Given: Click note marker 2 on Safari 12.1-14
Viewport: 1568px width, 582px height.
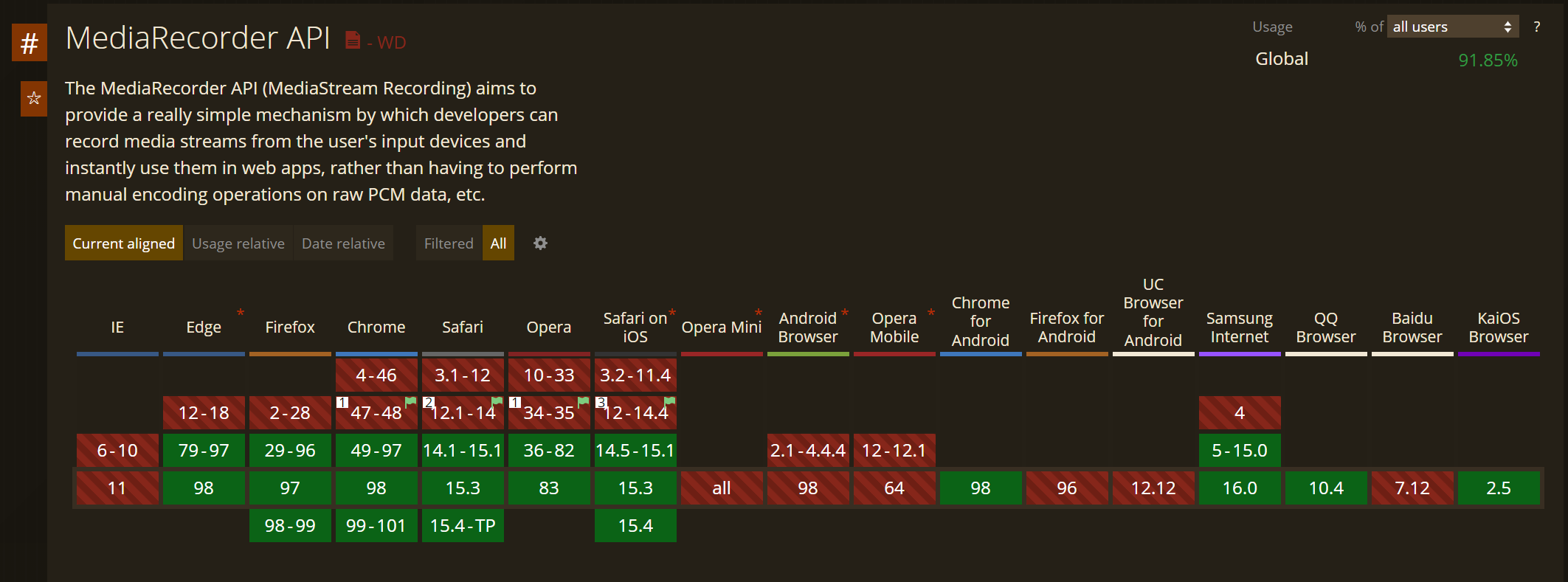Looking at the screenshot, I should [x=428, y=403].
